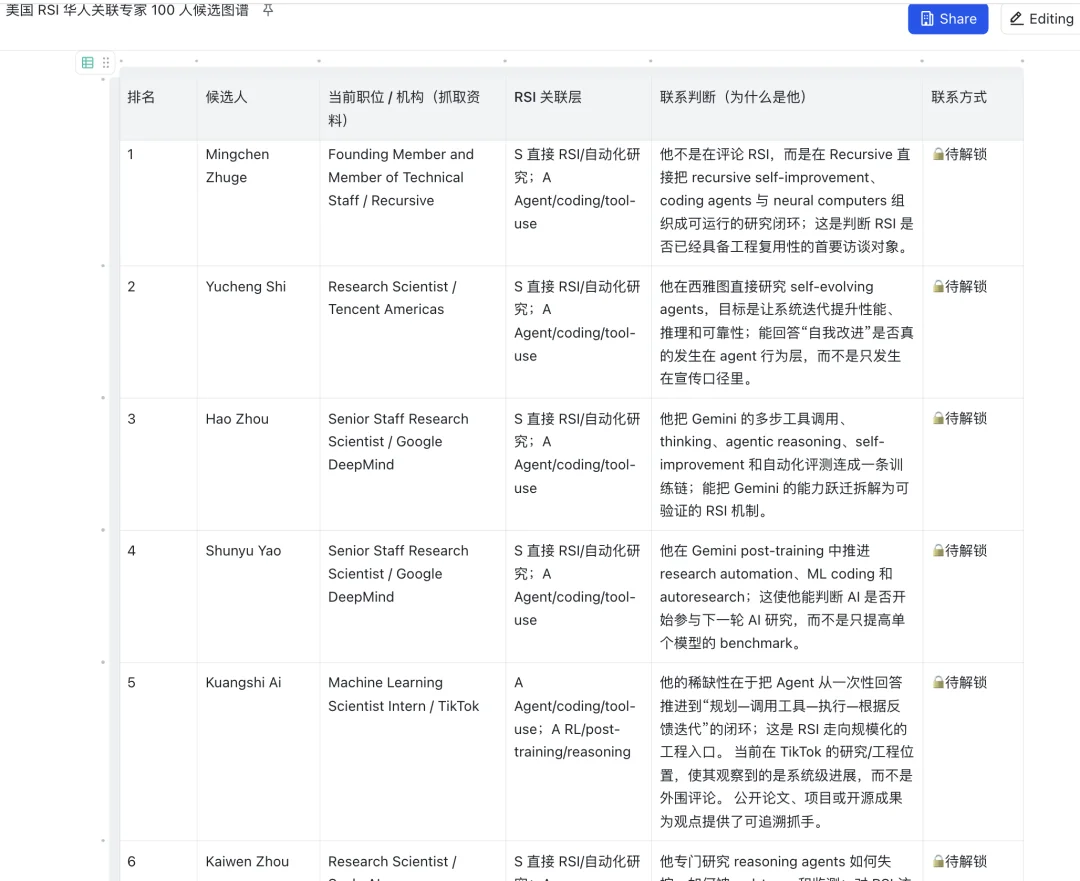Click the rank number 5 cell

click(158, 752)
